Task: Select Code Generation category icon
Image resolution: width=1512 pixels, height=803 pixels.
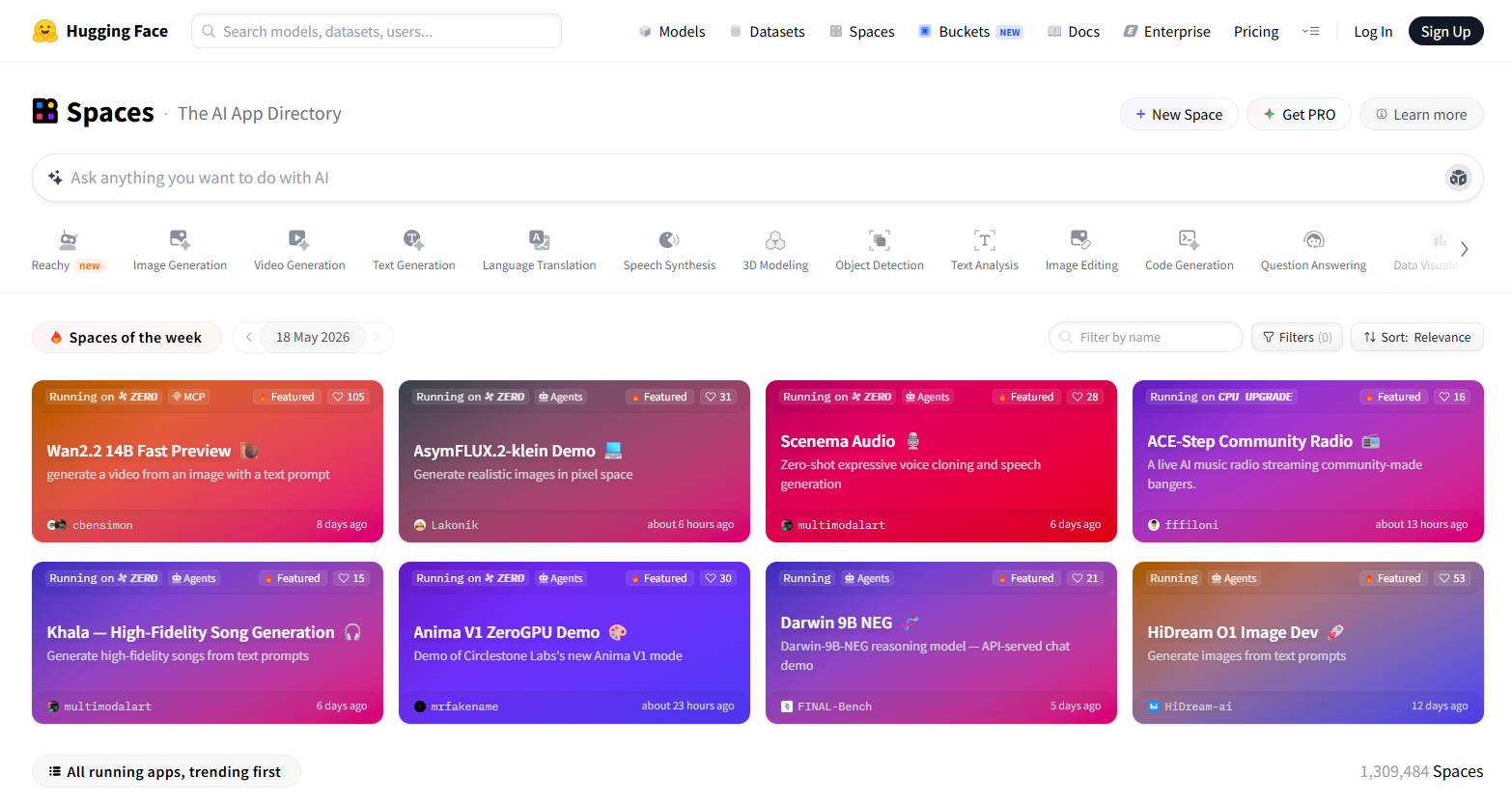Action: tap(1189, 239)
